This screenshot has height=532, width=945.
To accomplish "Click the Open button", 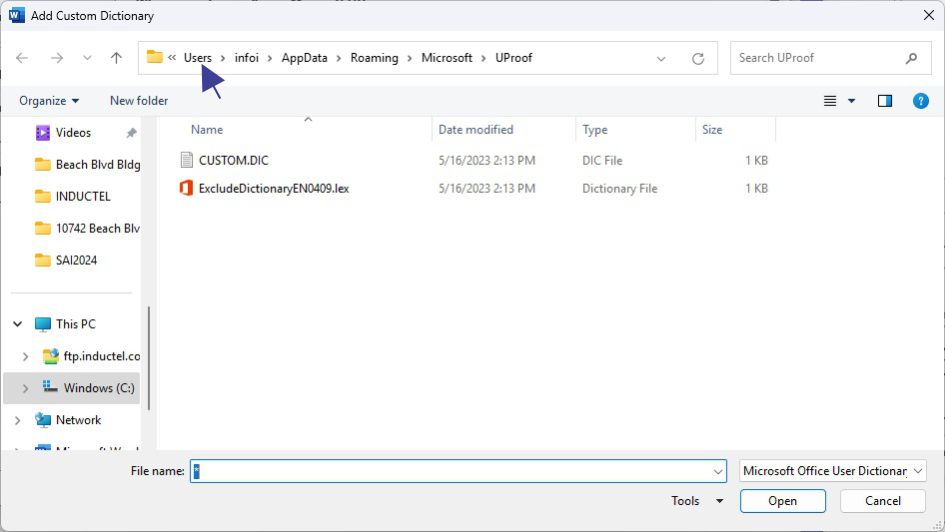I will 782,501.
